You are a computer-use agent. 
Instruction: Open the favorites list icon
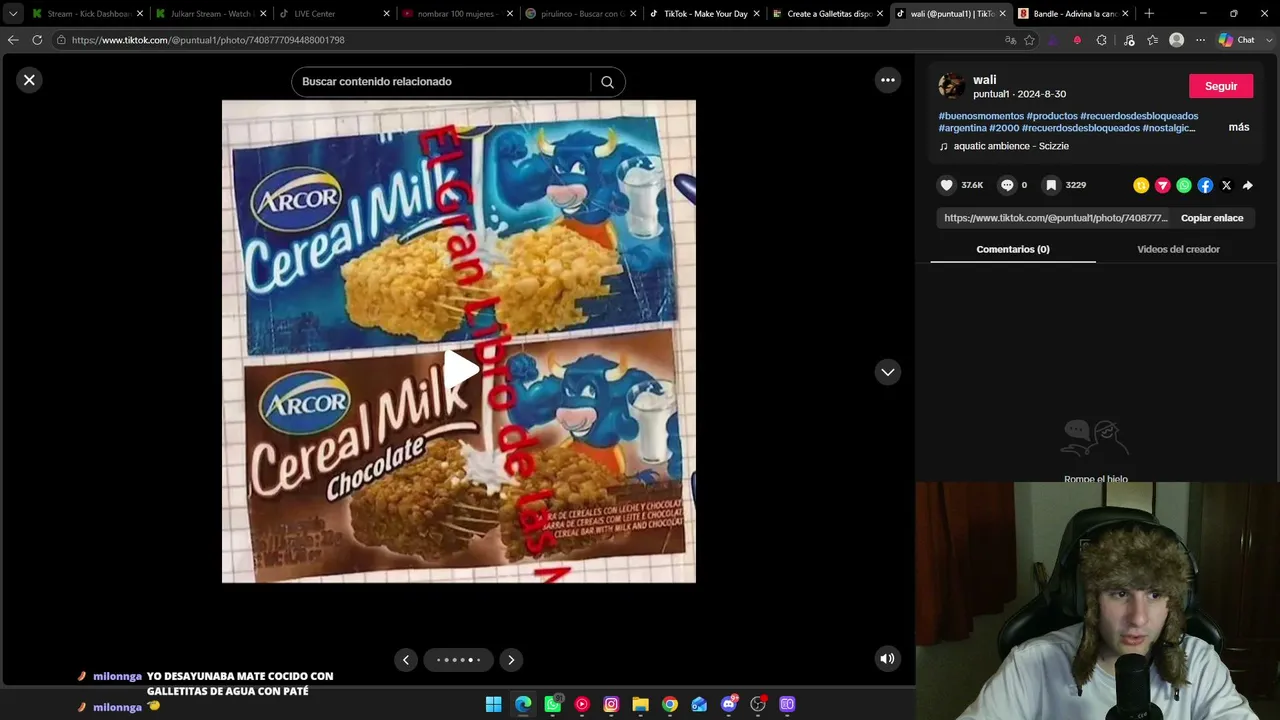(x=1153, y=40)
